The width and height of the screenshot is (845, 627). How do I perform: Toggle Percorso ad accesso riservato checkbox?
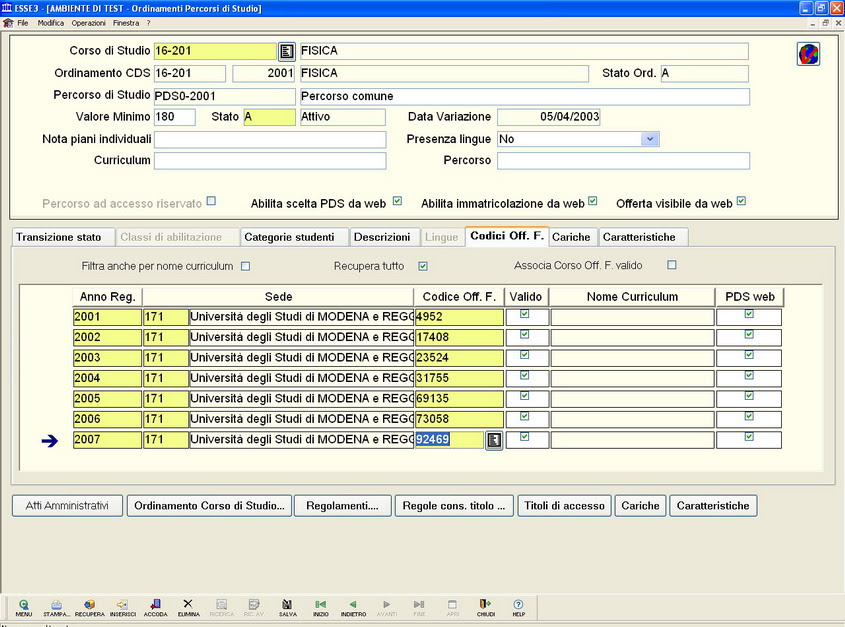point(211,201)
